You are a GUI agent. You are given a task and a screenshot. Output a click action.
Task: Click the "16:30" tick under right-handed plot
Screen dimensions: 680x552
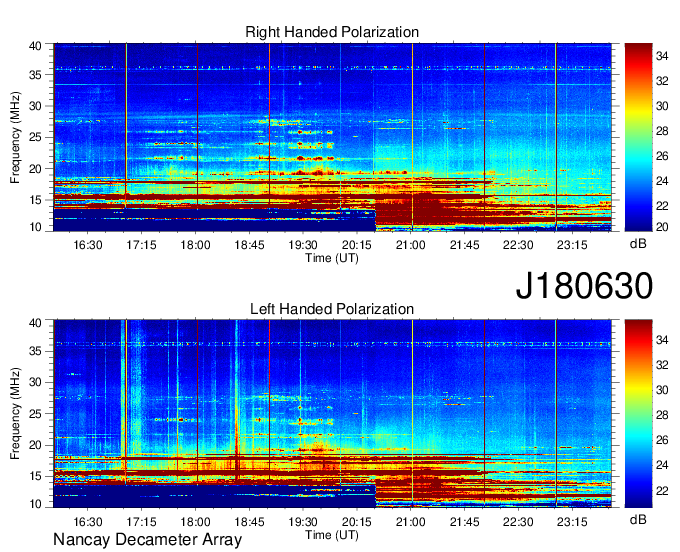pyautogui.click(x=88, y=245)
